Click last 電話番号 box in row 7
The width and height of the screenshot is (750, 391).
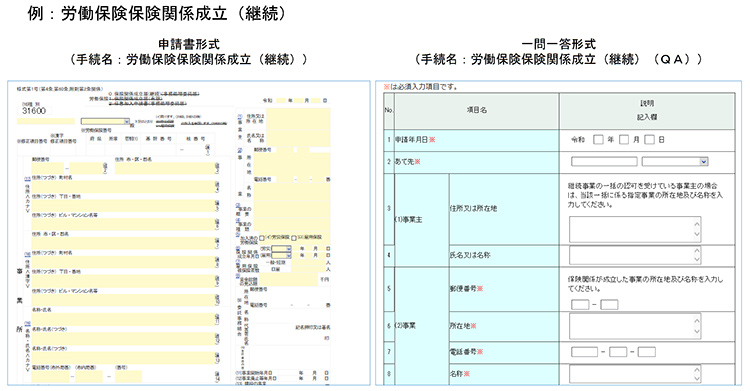(646, 352)
